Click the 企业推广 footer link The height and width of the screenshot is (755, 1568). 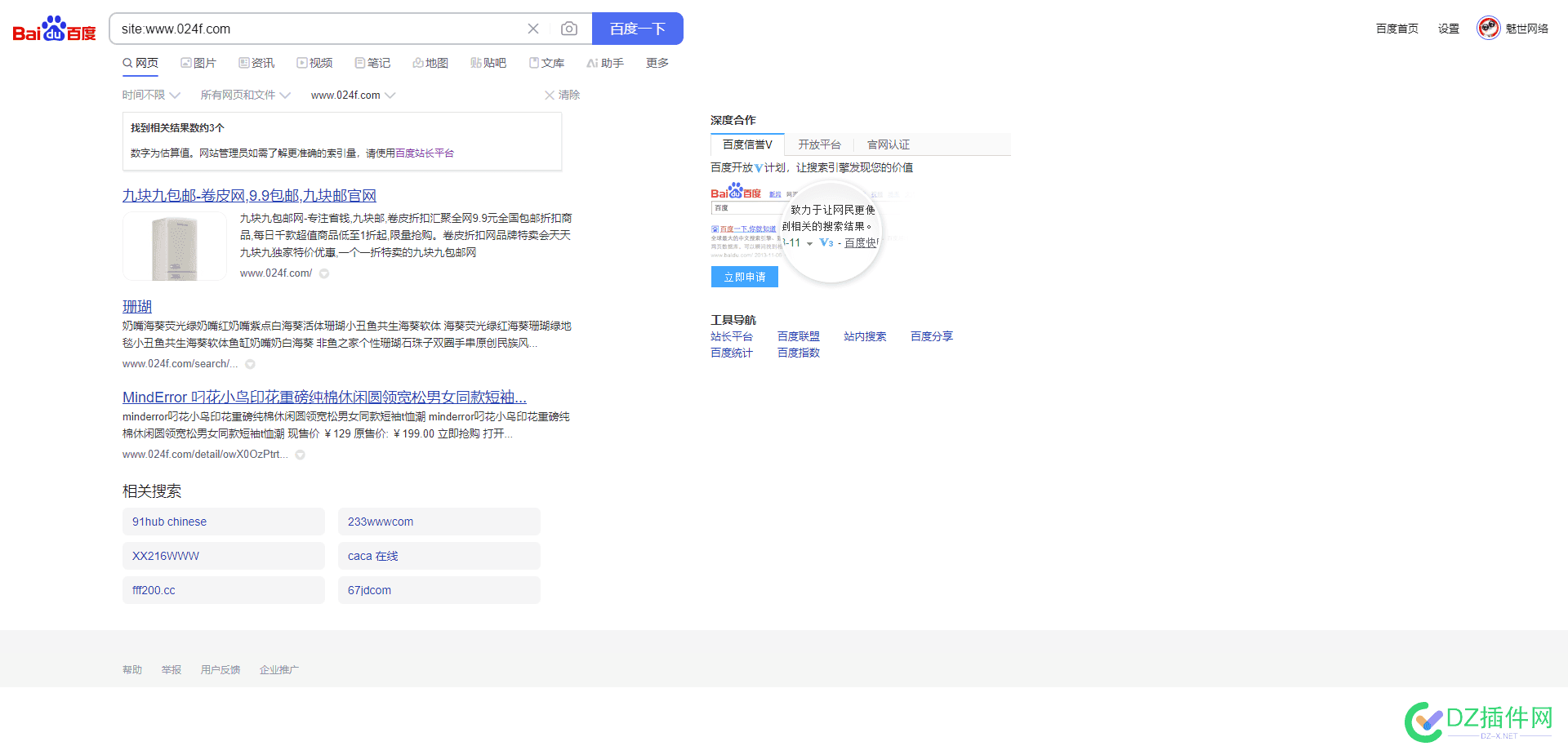click(279, 670)
